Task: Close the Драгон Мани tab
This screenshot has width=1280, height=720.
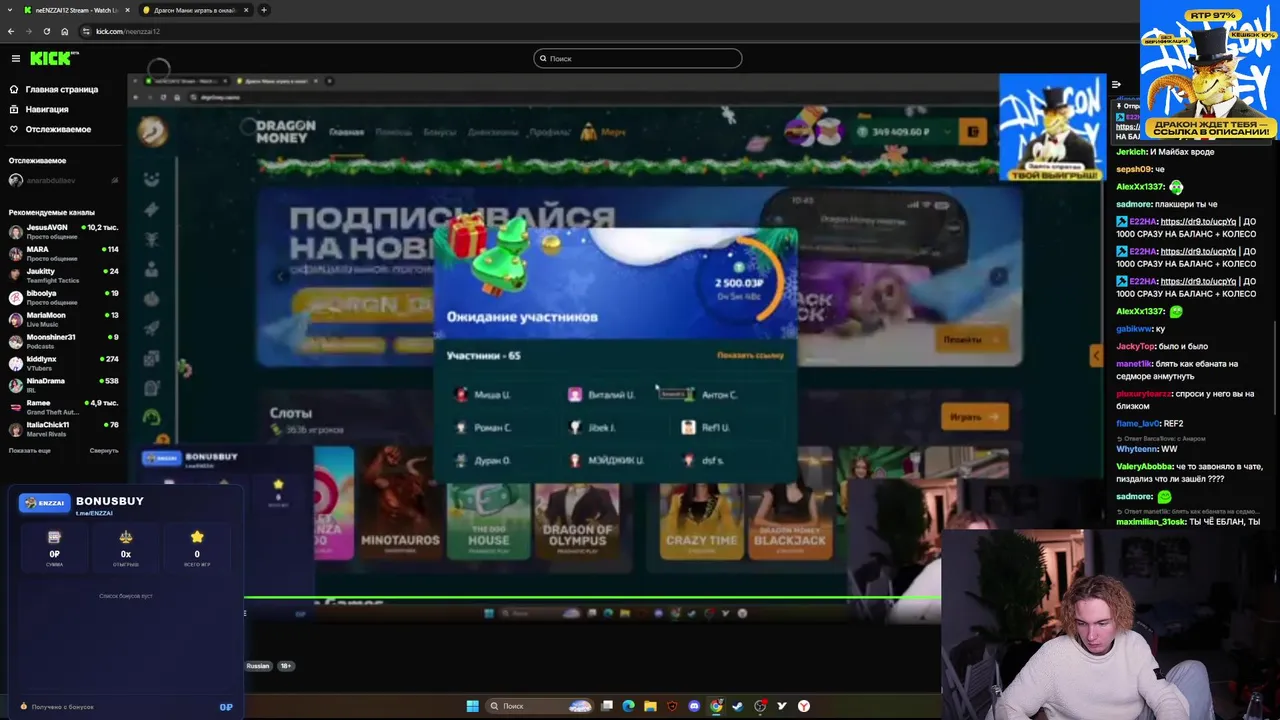Action: click(247, 10)
